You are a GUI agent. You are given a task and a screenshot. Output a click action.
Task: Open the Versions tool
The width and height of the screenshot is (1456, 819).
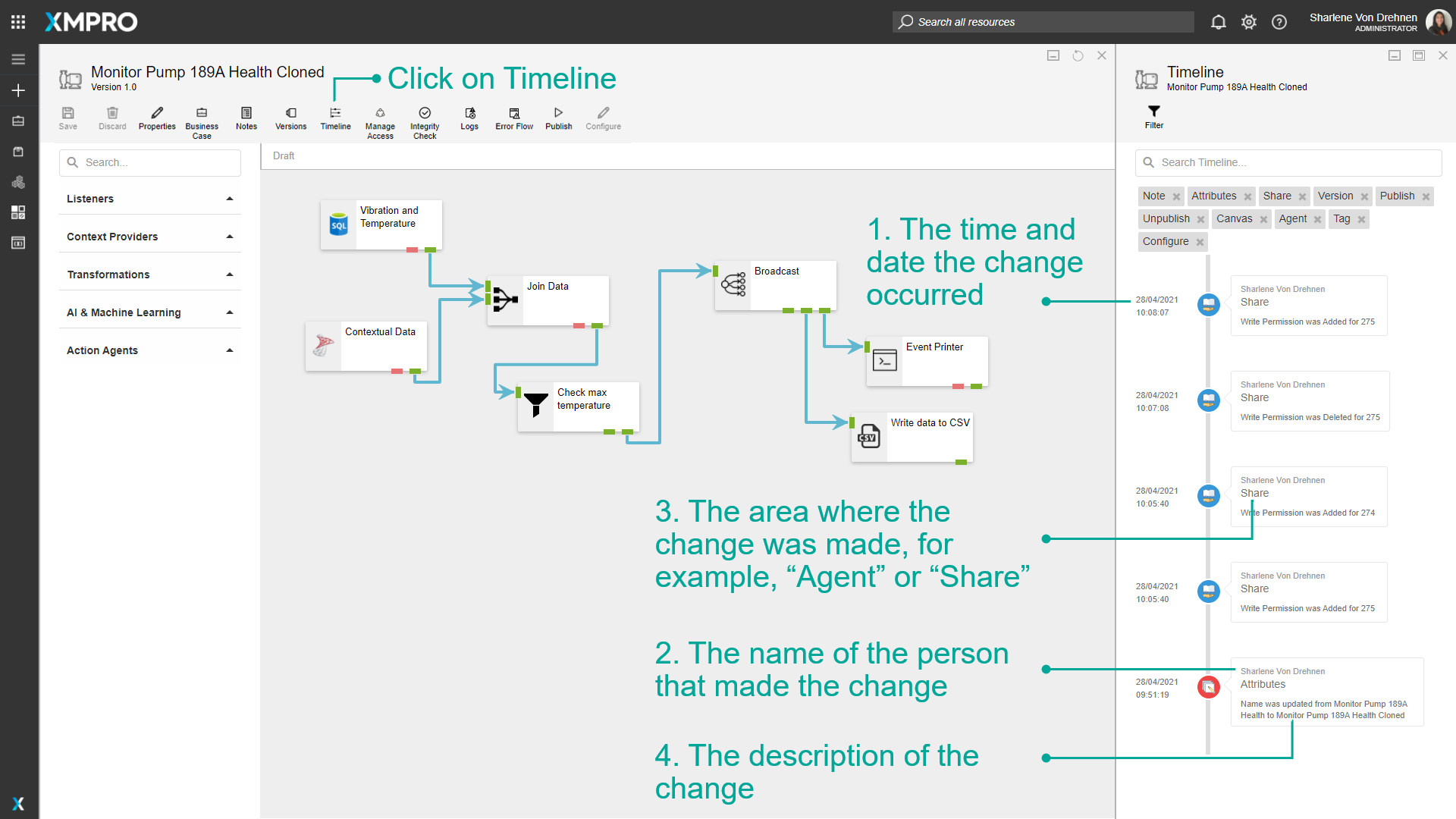tap(290, 119)
